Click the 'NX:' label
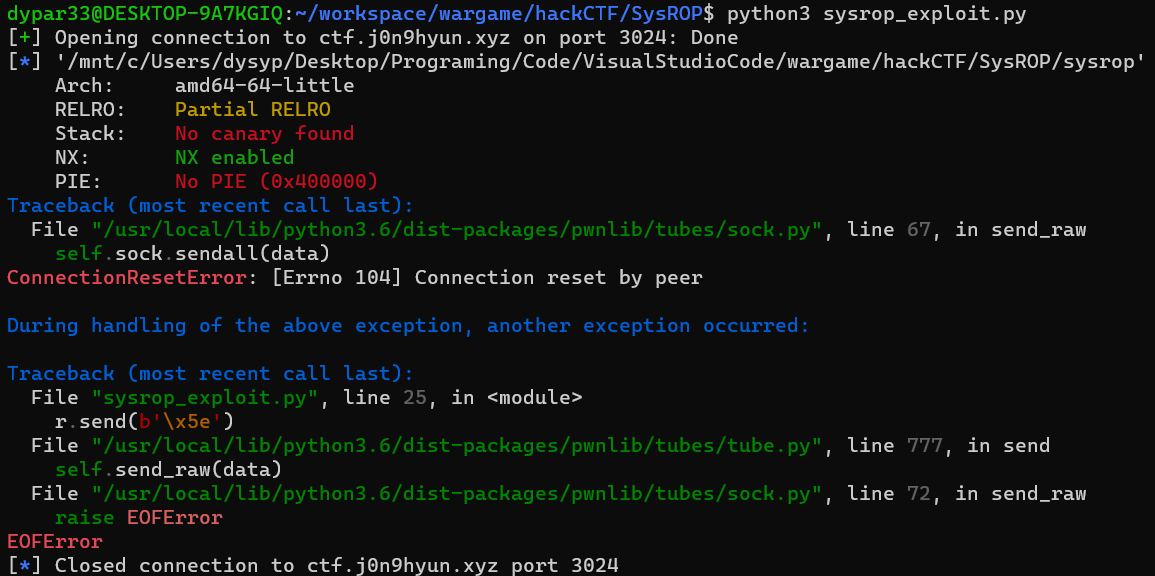The height and width of the screenshot is (576, 1155). point(72,158)
